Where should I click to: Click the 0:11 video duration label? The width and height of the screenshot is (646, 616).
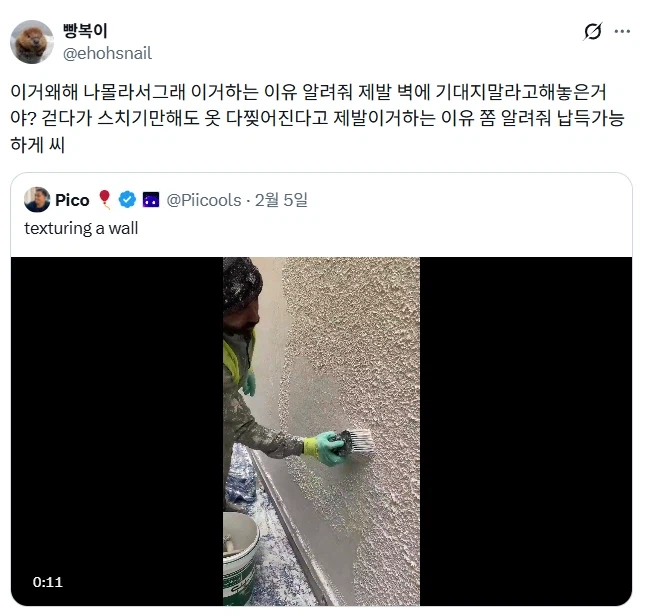(x=48, y=582)
